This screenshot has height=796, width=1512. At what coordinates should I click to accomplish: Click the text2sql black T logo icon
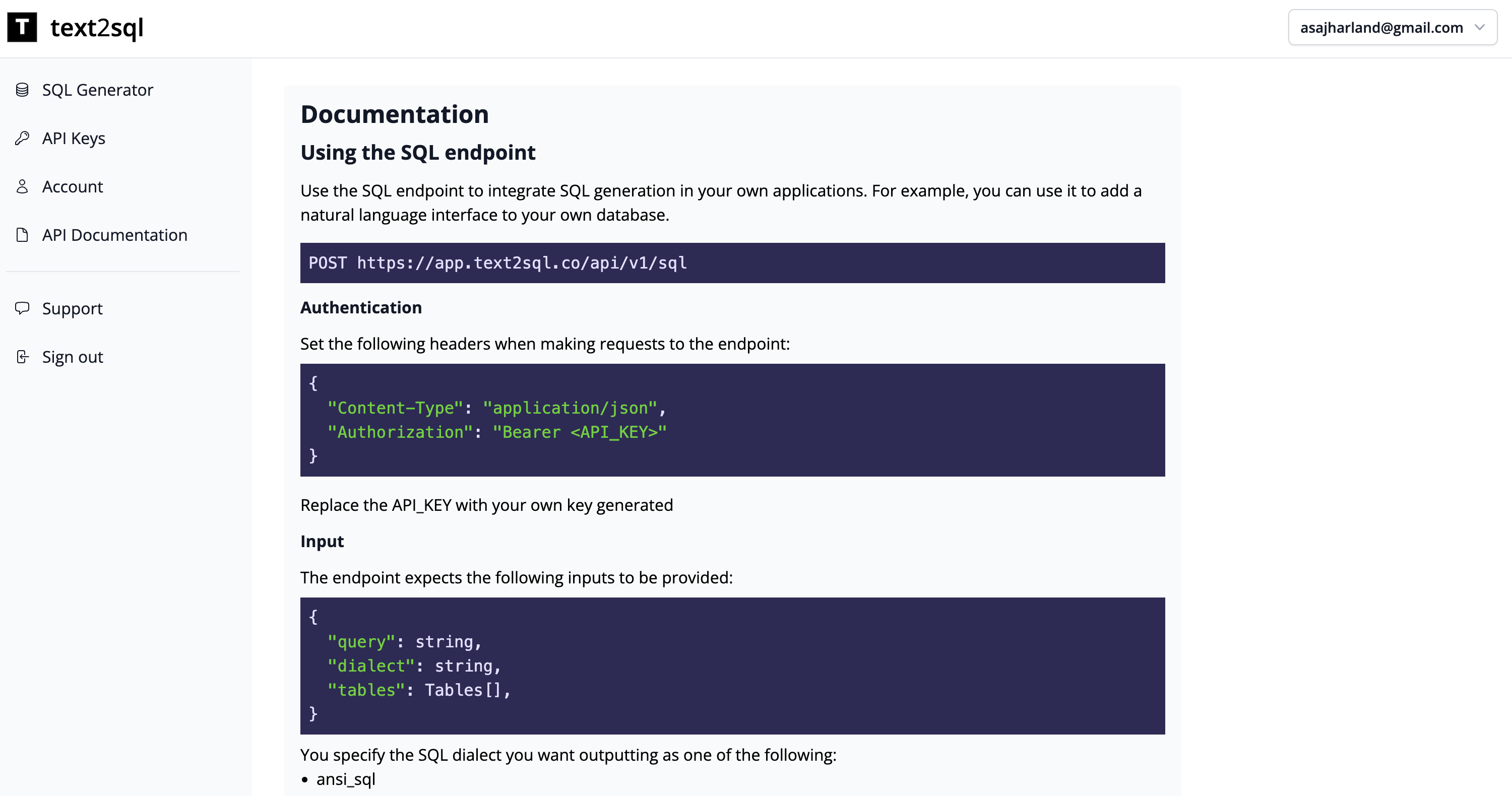(22, 27)
